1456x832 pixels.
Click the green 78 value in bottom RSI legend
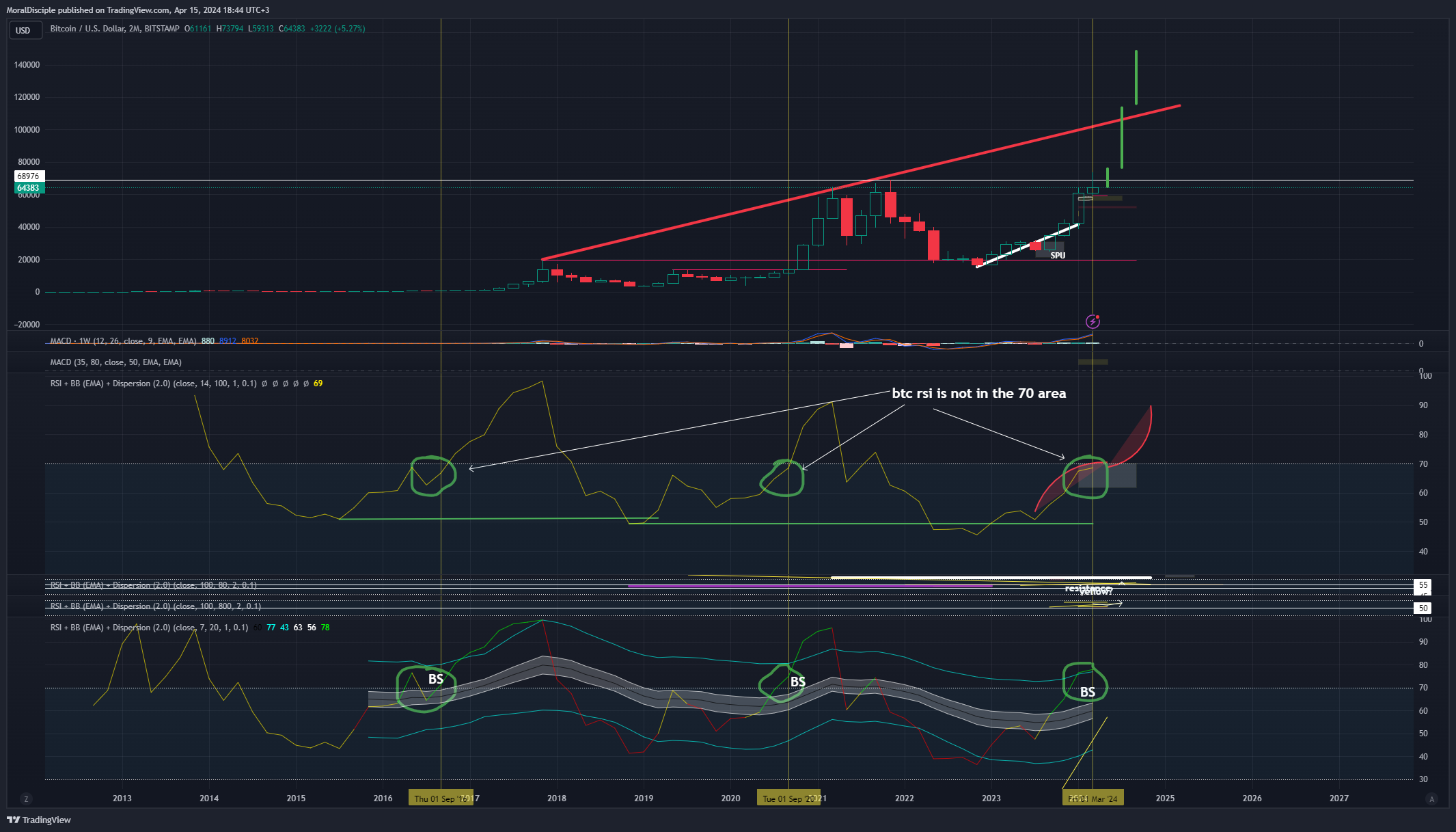click(x=325, y=628)
